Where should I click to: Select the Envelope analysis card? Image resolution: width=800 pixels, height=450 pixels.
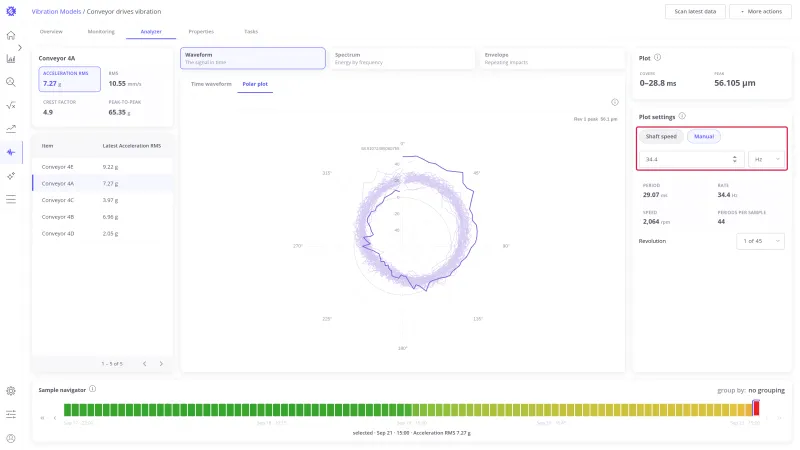tap(552, 58)
